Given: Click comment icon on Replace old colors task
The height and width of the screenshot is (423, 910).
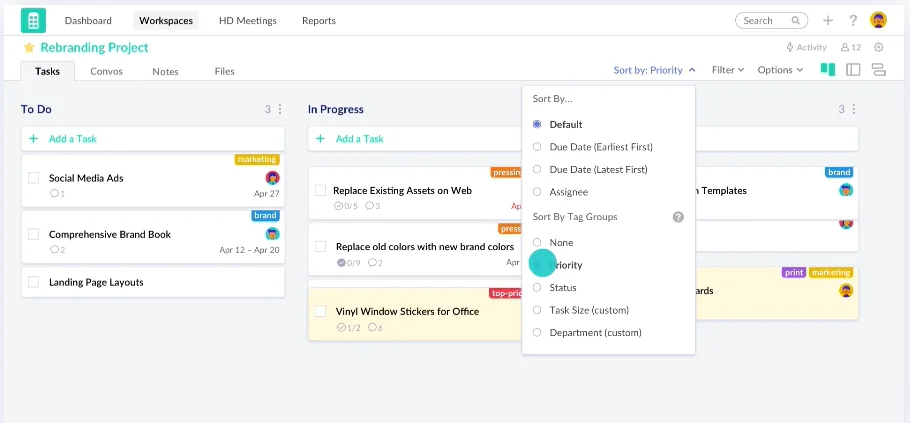Looking at the screenshot, I should coord(372,263).
